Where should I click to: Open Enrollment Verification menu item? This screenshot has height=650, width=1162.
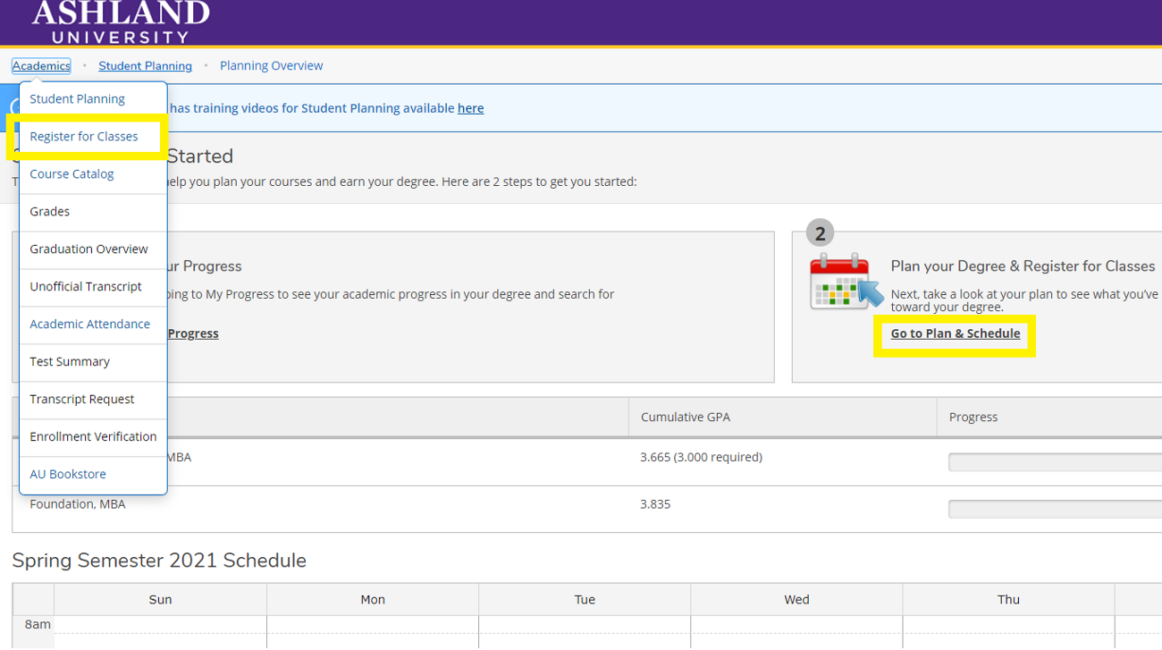(93, 437)
